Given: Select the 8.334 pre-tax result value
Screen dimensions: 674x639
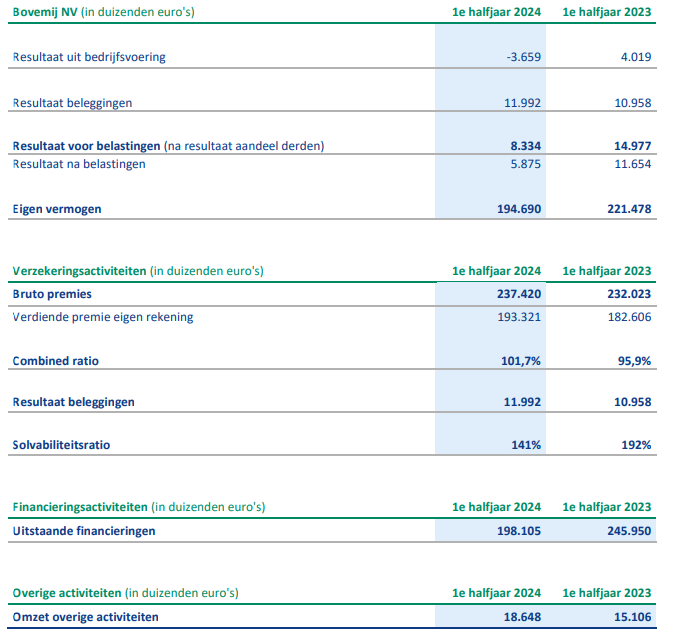Looking at the screenshot, I should [525, 146].
